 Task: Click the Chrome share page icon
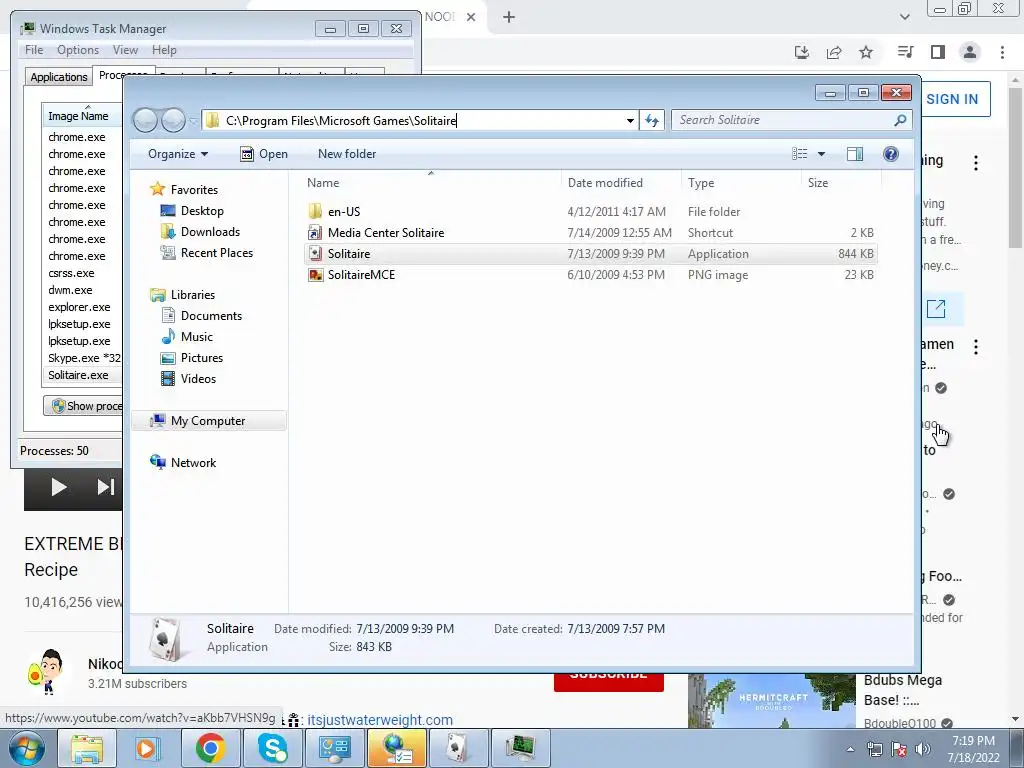[x=834, y=52]
